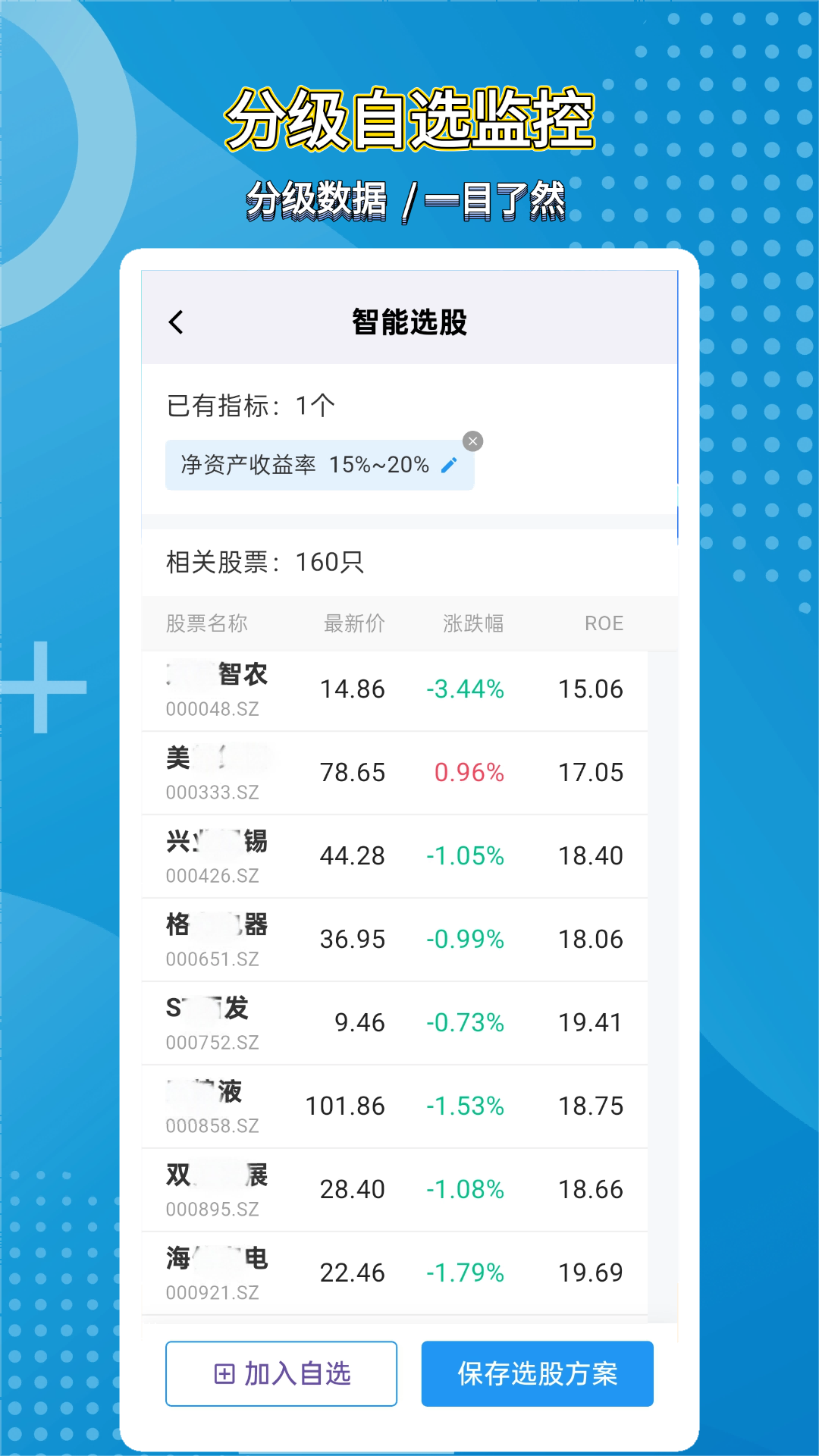Image resolution: width=819 pixels, height=1456 pixels.
Task: Tap the 净资产收益率 15%~20% indicator chip
Action: (305, 465)
